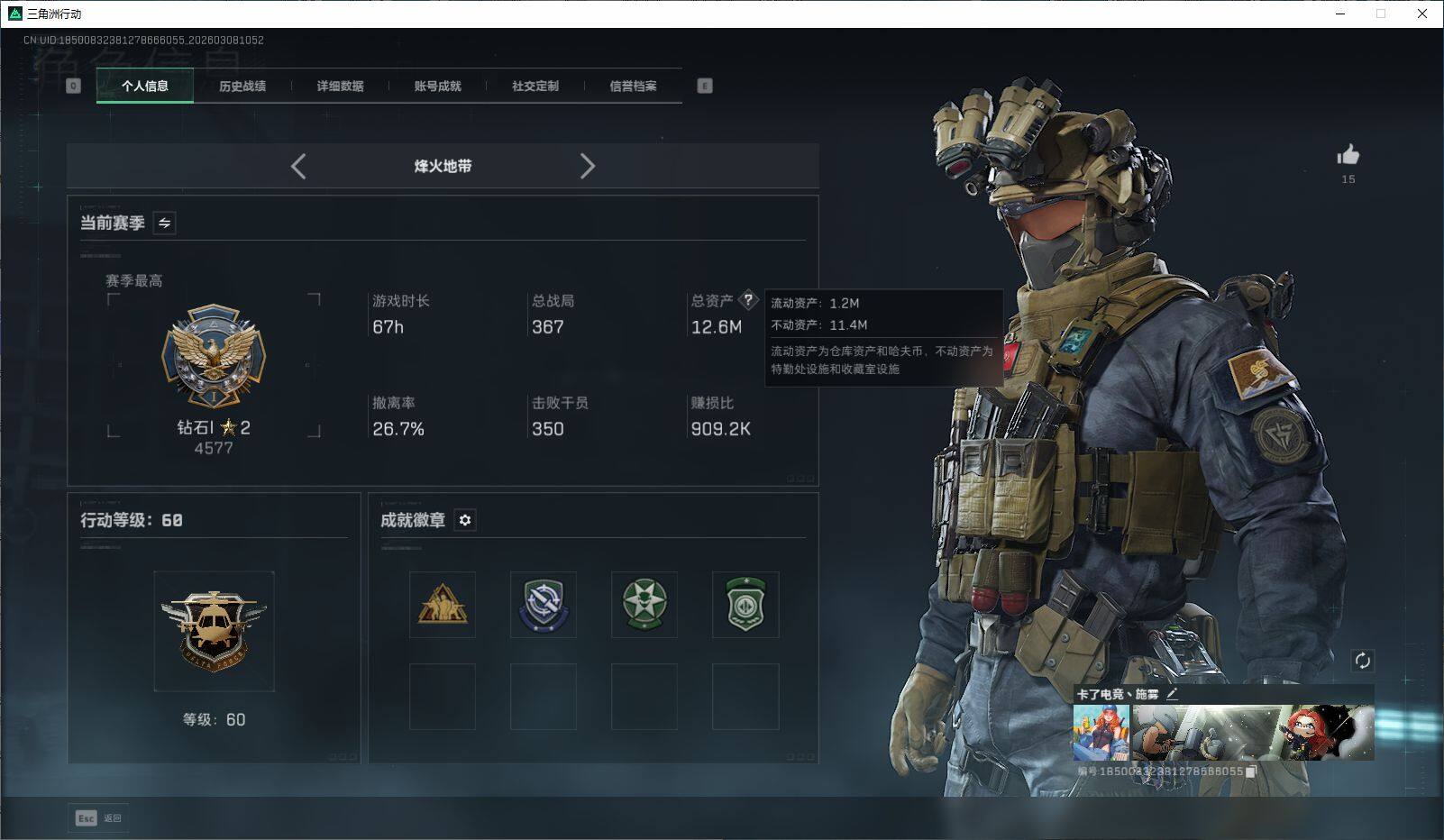1444x840 pixels.
Task: Click the Esc 返回 back button
Action: tap(98, 818)
